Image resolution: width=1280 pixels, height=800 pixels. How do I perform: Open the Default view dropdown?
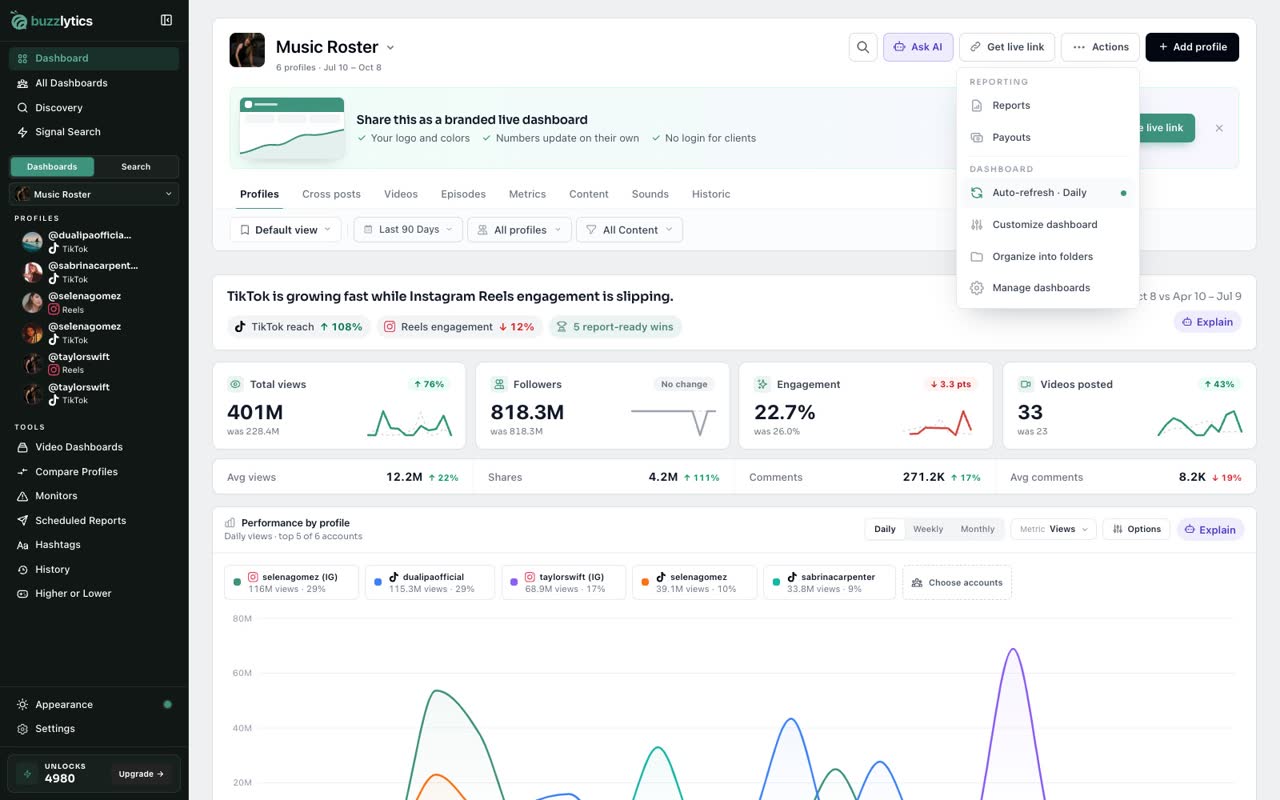pyautogui.click(x=286, y=230)
